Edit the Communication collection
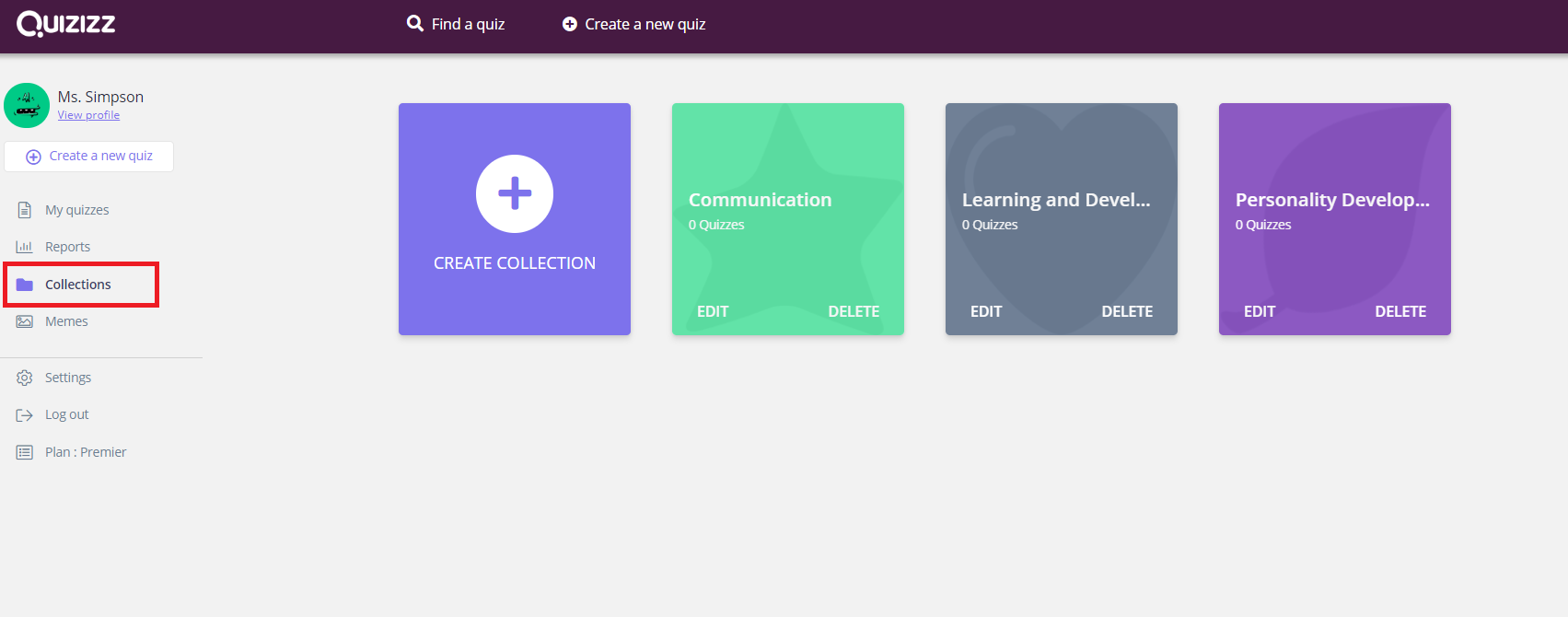This screenshot has height=617, width=1568. click(713, 311)
